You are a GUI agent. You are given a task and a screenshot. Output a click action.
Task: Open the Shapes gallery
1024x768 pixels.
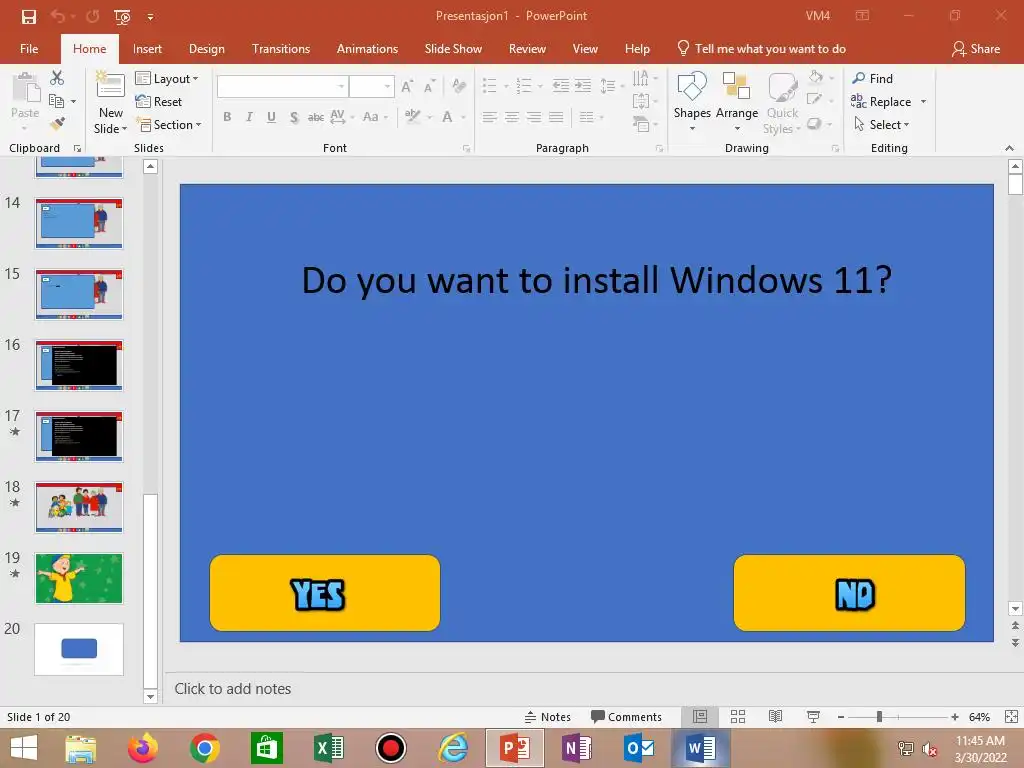[692, 101]
